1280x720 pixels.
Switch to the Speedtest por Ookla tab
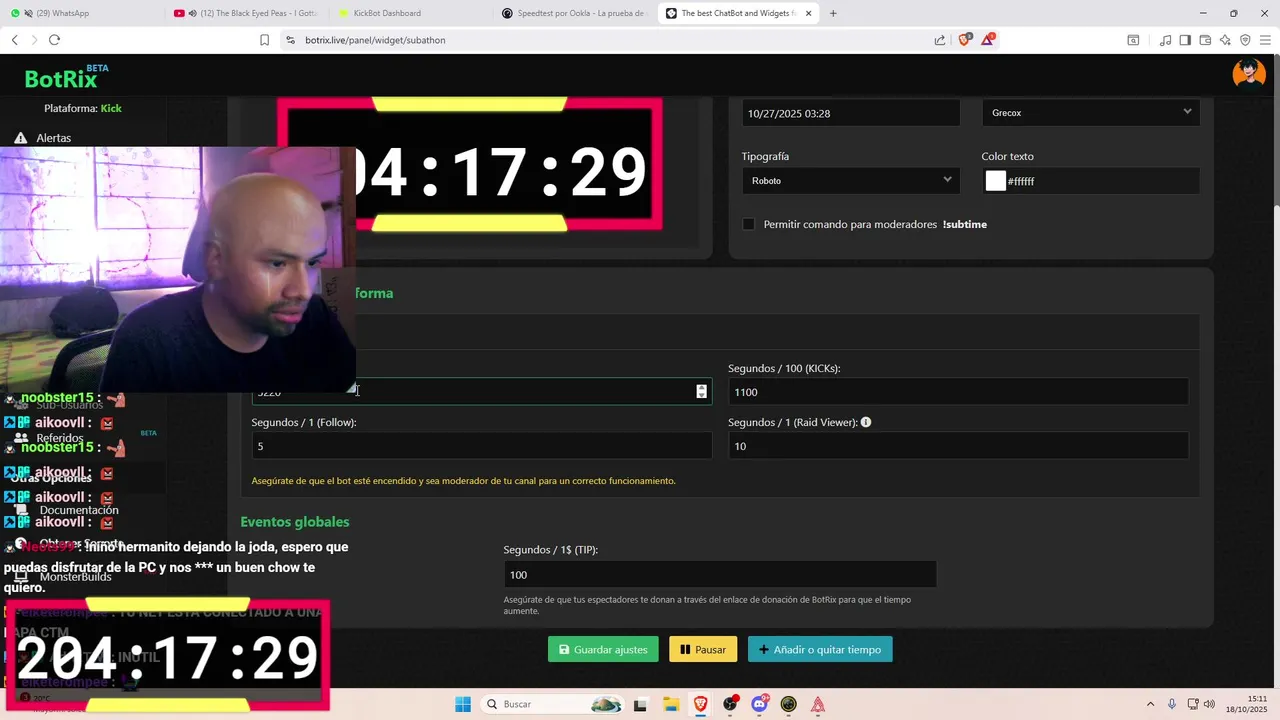[x=574, y=13]
